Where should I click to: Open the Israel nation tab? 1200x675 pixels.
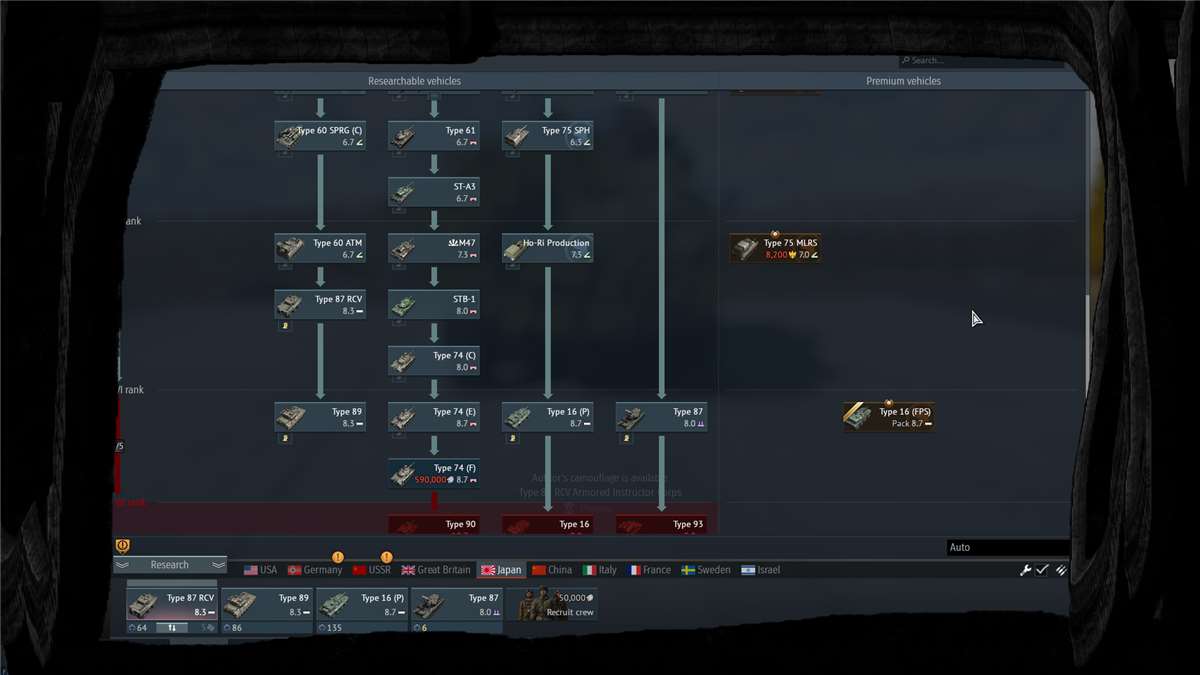click(760, 570)
